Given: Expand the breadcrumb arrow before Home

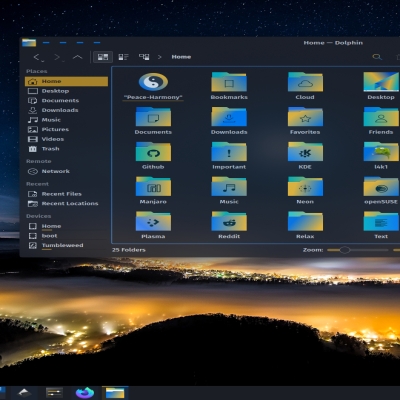Looking at the screenshot, I should click(x=160, y=57).
